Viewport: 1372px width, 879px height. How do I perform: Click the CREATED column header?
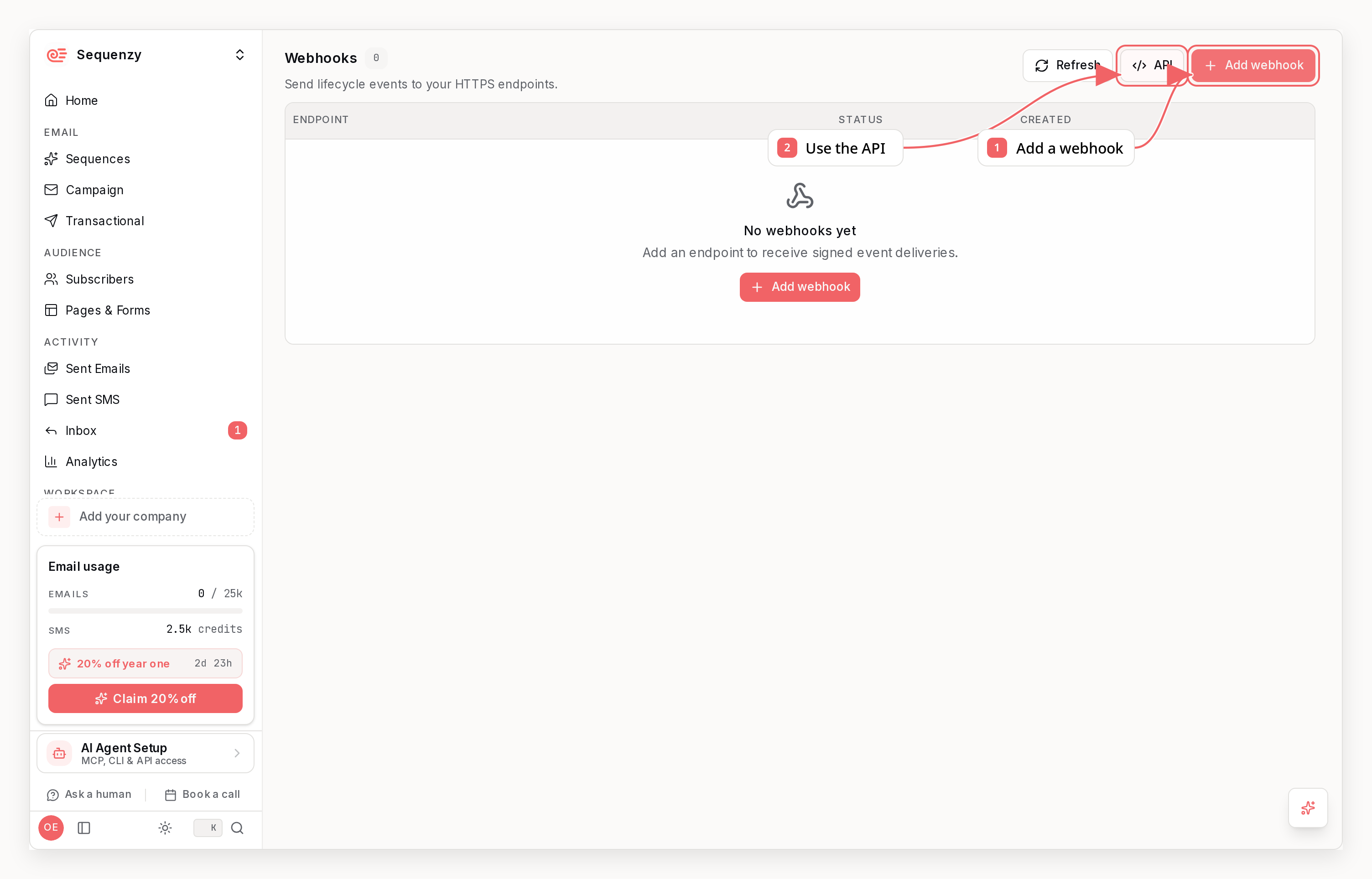pyautogui.click(x=1045, y=120)
